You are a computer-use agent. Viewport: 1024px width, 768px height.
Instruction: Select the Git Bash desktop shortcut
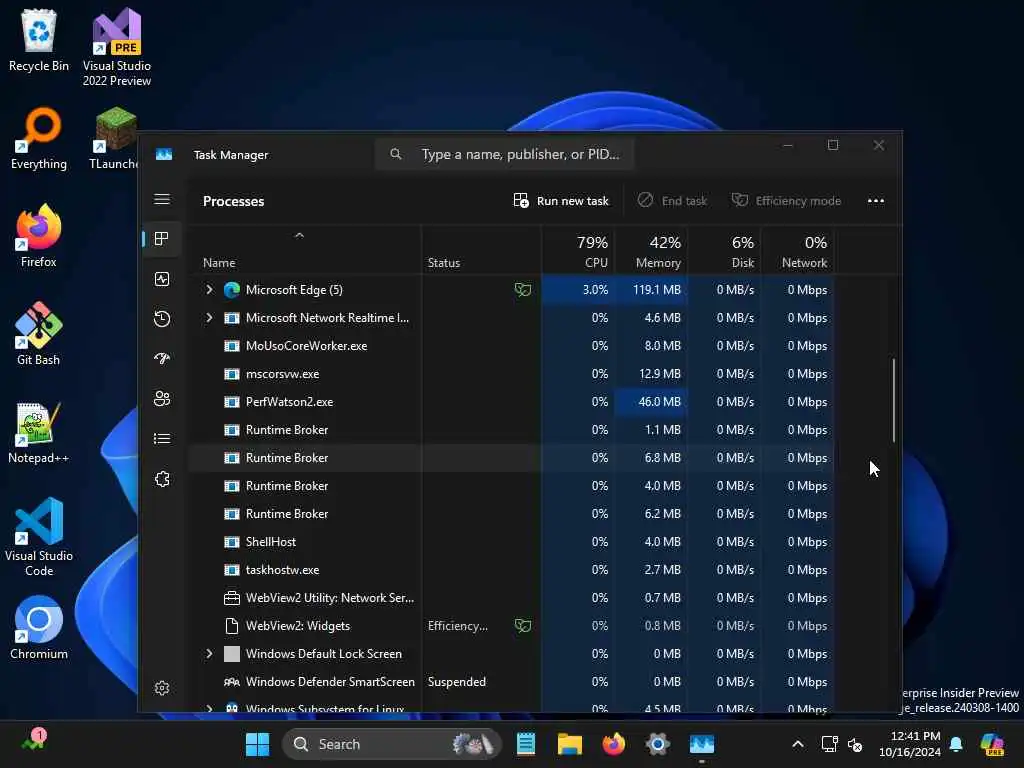pyautogui.click(x=39, y=334)
